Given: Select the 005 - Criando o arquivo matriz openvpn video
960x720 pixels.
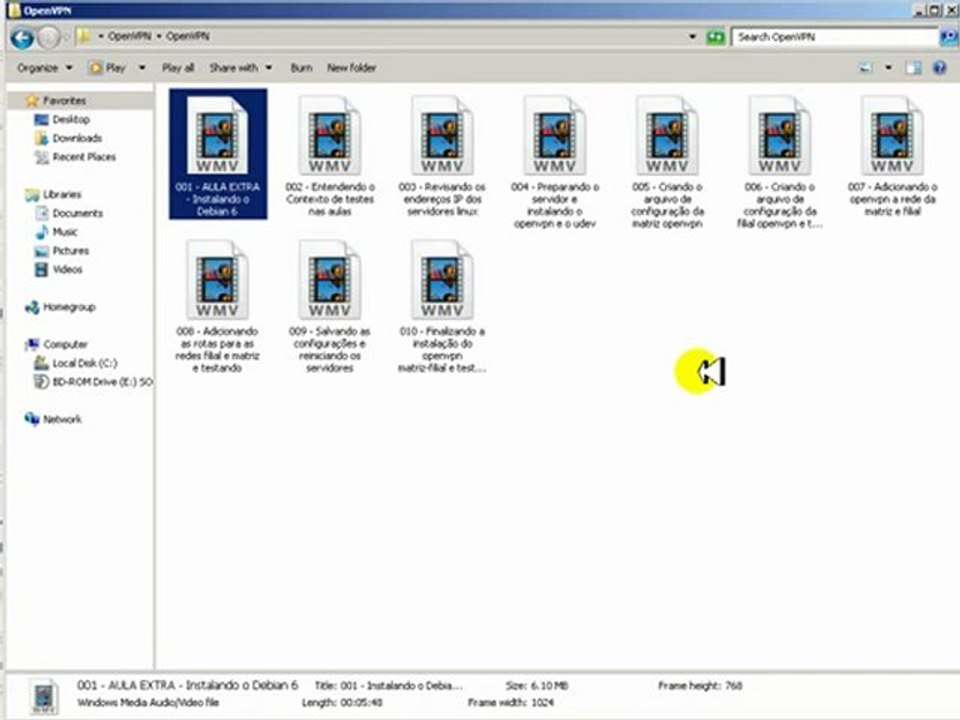Looking at the screenshot, I should tap(667, 162).
